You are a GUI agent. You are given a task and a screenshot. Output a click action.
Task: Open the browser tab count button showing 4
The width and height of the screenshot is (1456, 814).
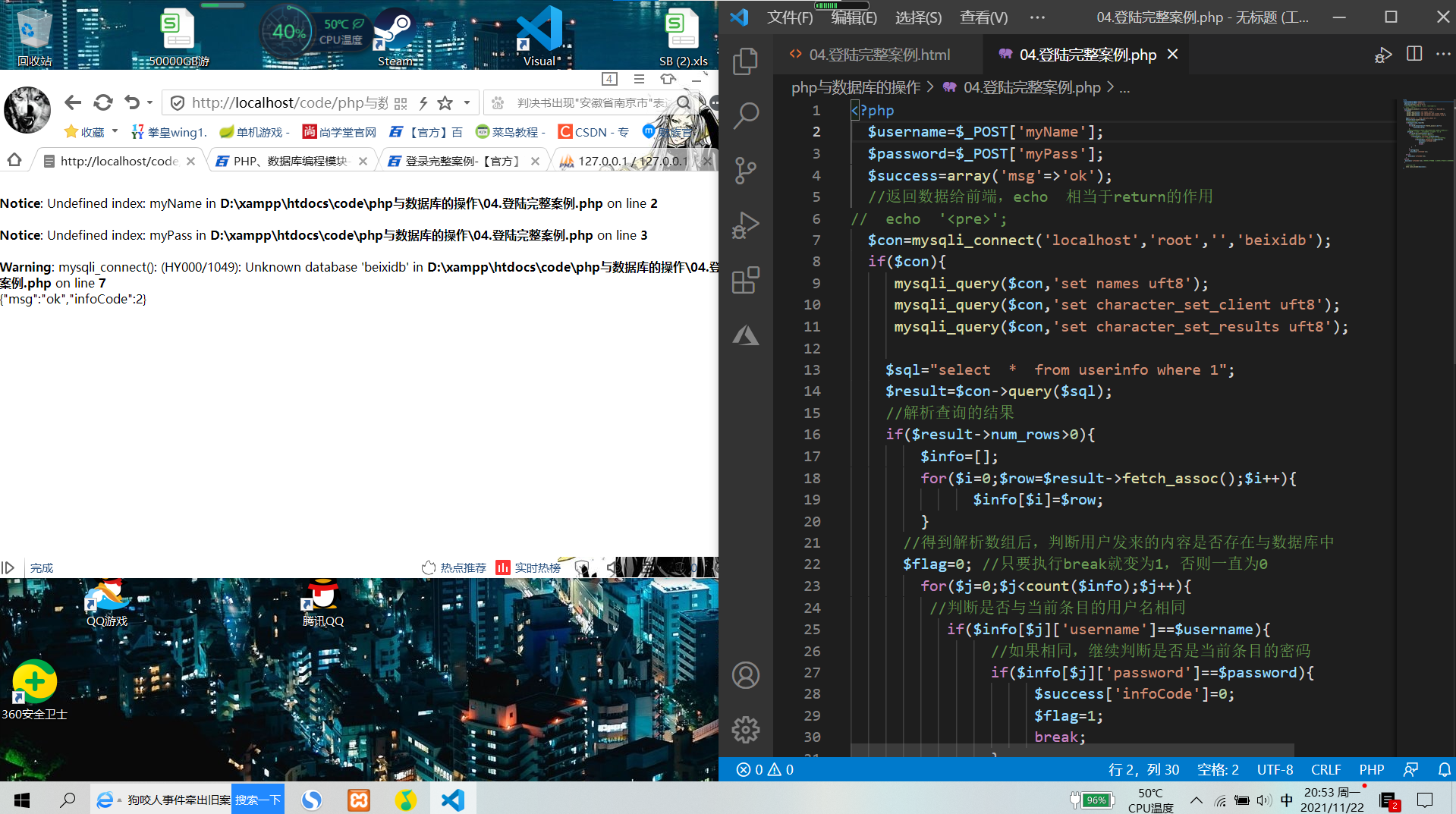[x=609, y=78]
